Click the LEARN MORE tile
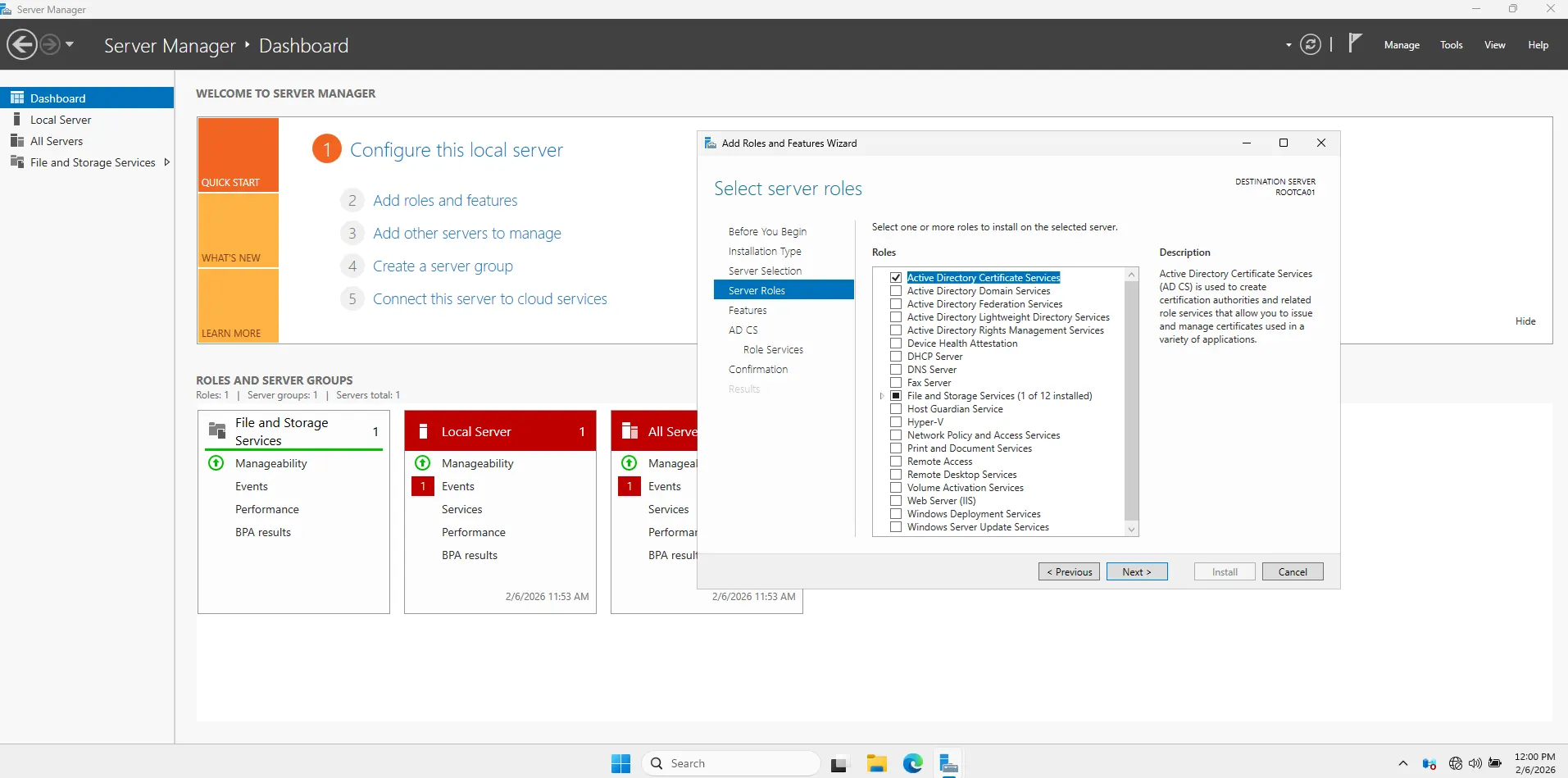 pos(239,306)
